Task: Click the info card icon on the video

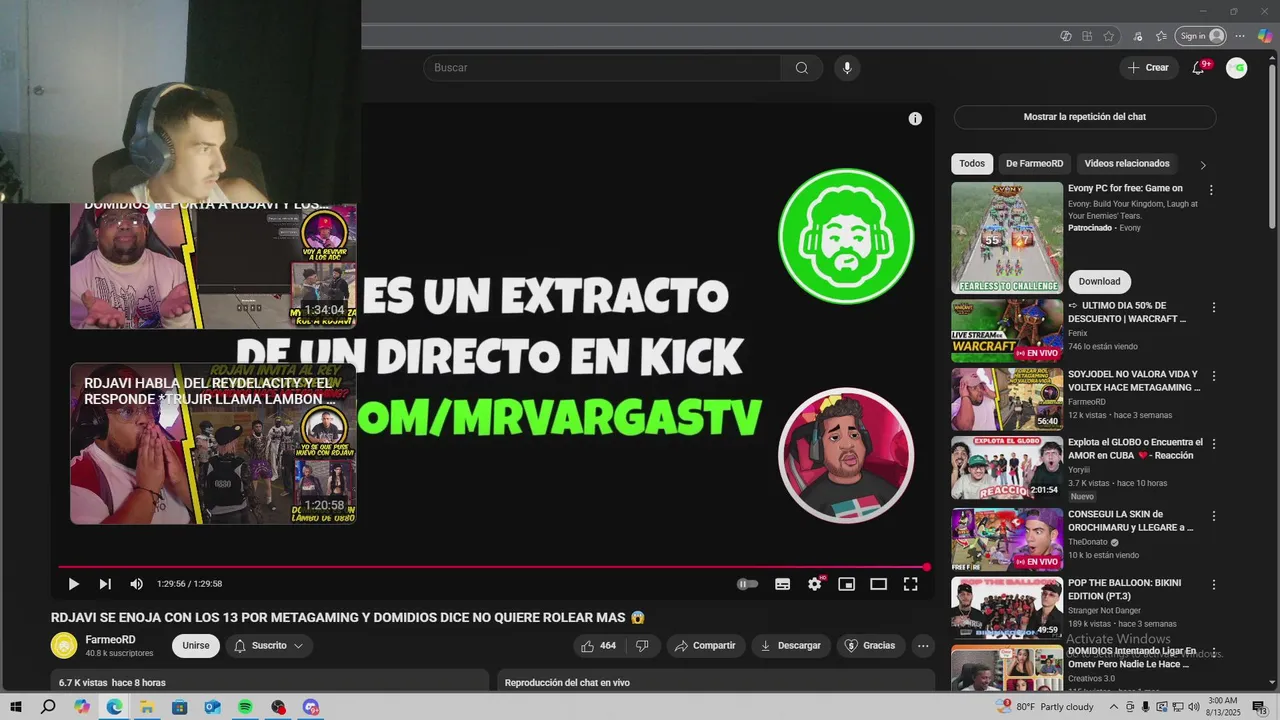Action: click(x=915, y=119)
